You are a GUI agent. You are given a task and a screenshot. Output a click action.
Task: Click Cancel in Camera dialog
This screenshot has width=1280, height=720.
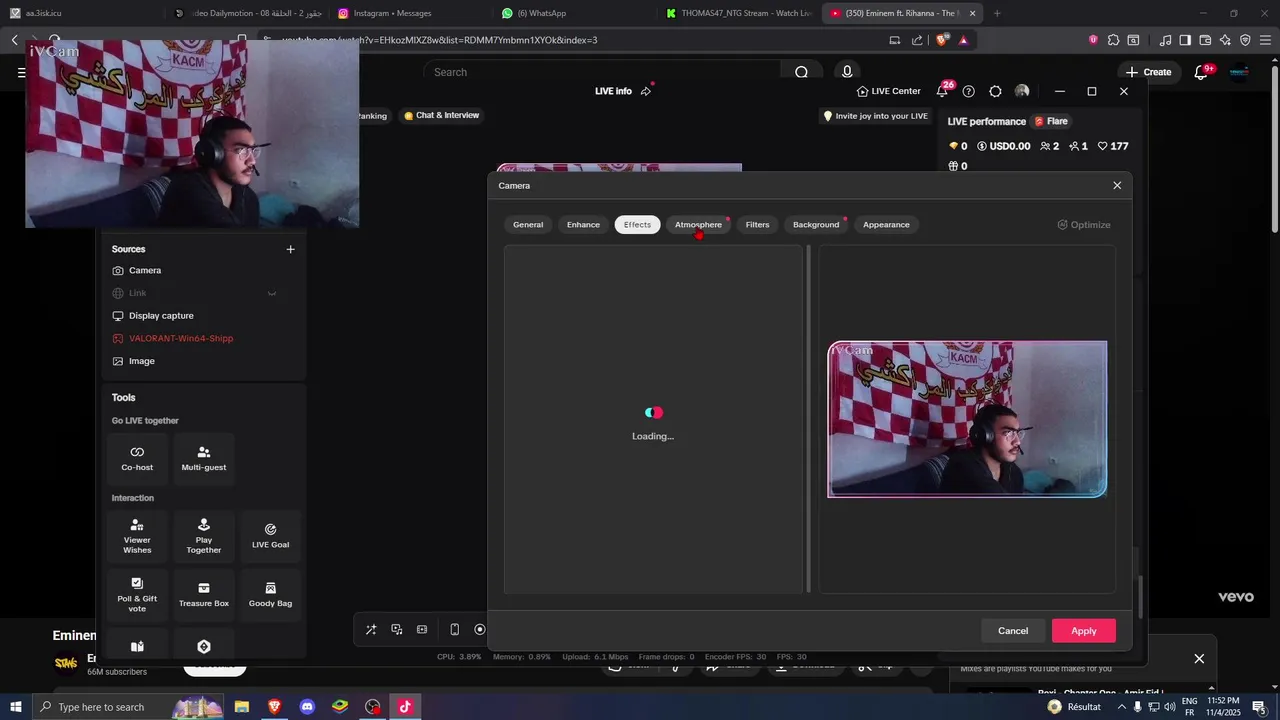[1013, 631]
